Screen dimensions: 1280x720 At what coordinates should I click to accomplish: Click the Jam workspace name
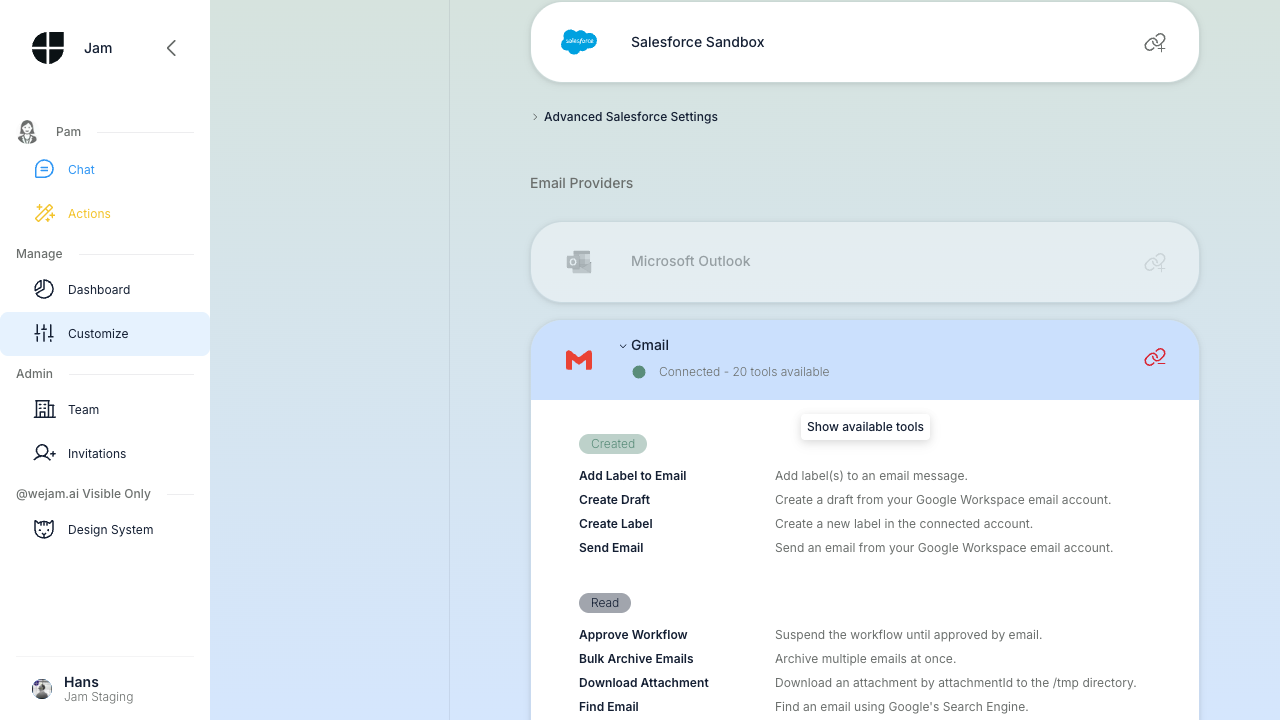[98, 48]
